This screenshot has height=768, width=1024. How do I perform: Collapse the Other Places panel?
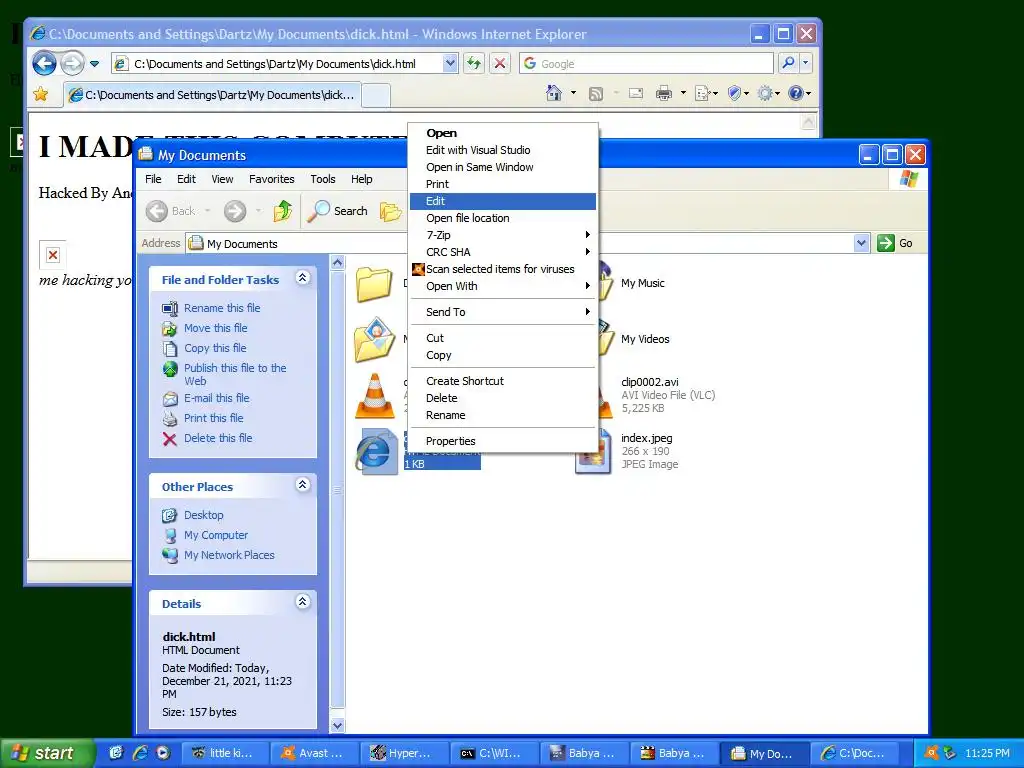(302, 485)
